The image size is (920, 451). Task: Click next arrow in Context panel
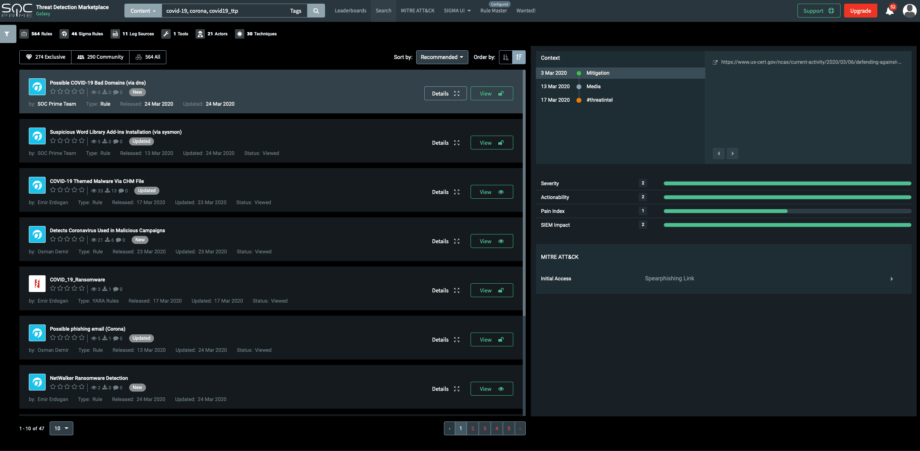(732, 154)
